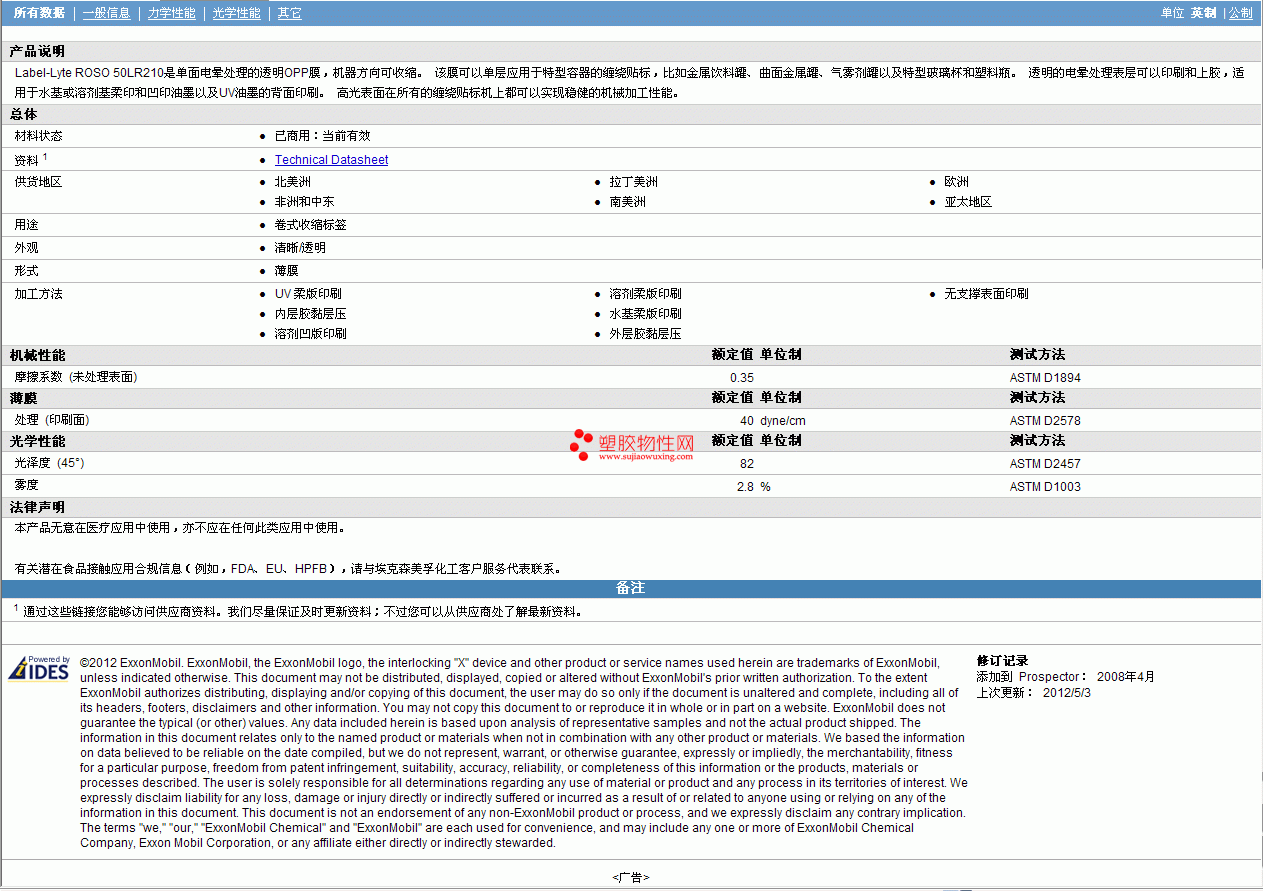Click ASTM D2457 test method
This screenshot has width=1263, height=891.
1045,464
